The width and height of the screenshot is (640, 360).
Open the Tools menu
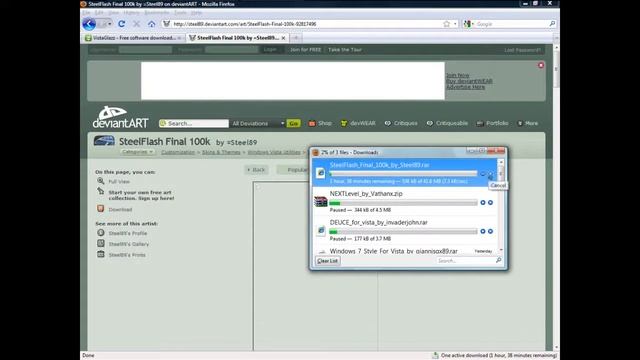(x=180, y=13)
